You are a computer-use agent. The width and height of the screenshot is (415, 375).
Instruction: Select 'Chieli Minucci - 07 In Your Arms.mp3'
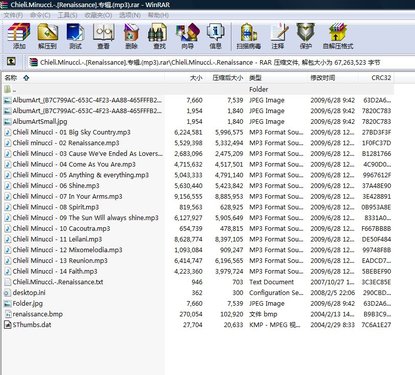[x=67, y=196]
